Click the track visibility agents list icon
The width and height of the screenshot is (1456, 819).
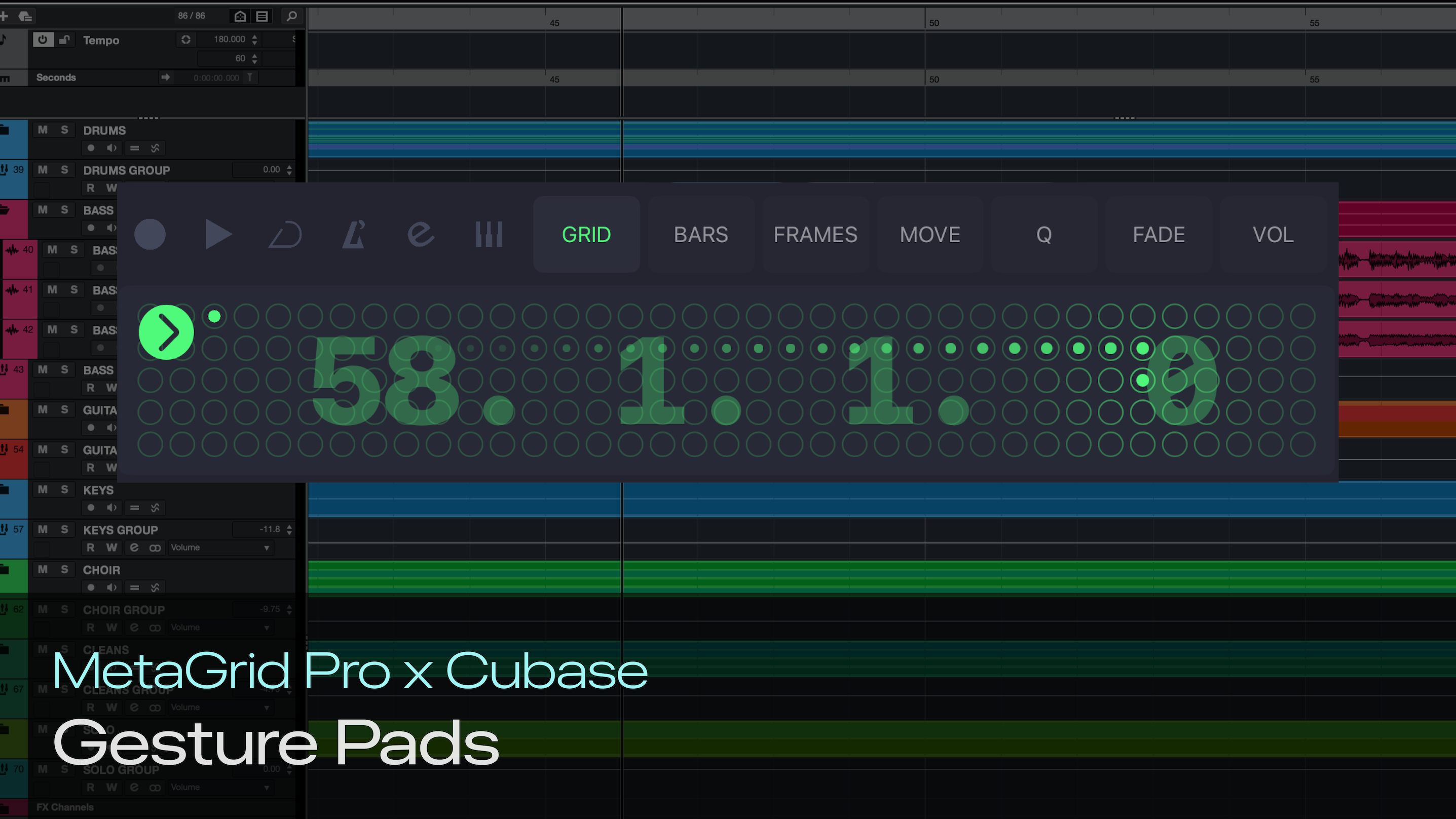pos(262,16)
